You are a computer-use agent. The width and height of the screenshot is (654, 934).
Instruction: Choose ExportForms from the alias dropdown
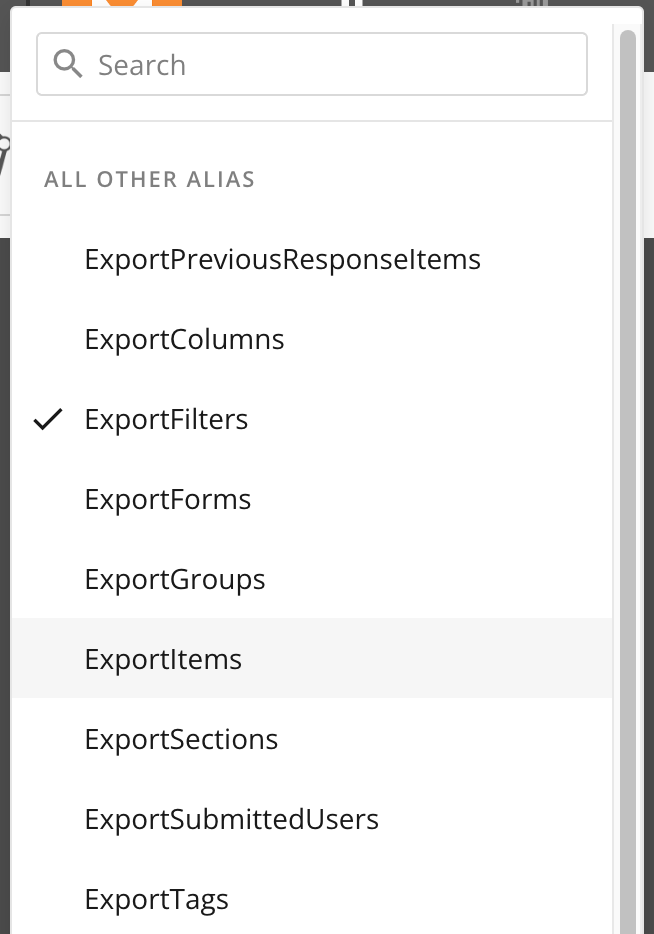(x=168, y=498)
